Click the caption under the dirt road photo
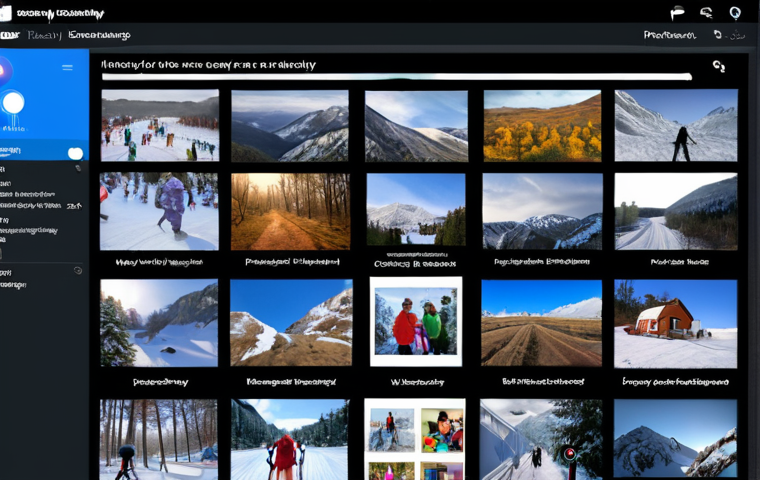 543,382
